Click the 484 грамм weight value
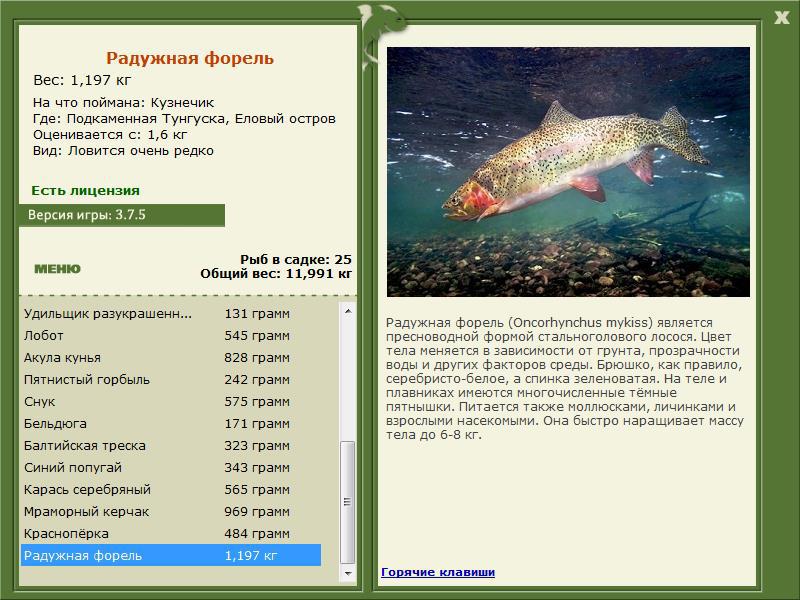800x600 pixels. [257, 533]
